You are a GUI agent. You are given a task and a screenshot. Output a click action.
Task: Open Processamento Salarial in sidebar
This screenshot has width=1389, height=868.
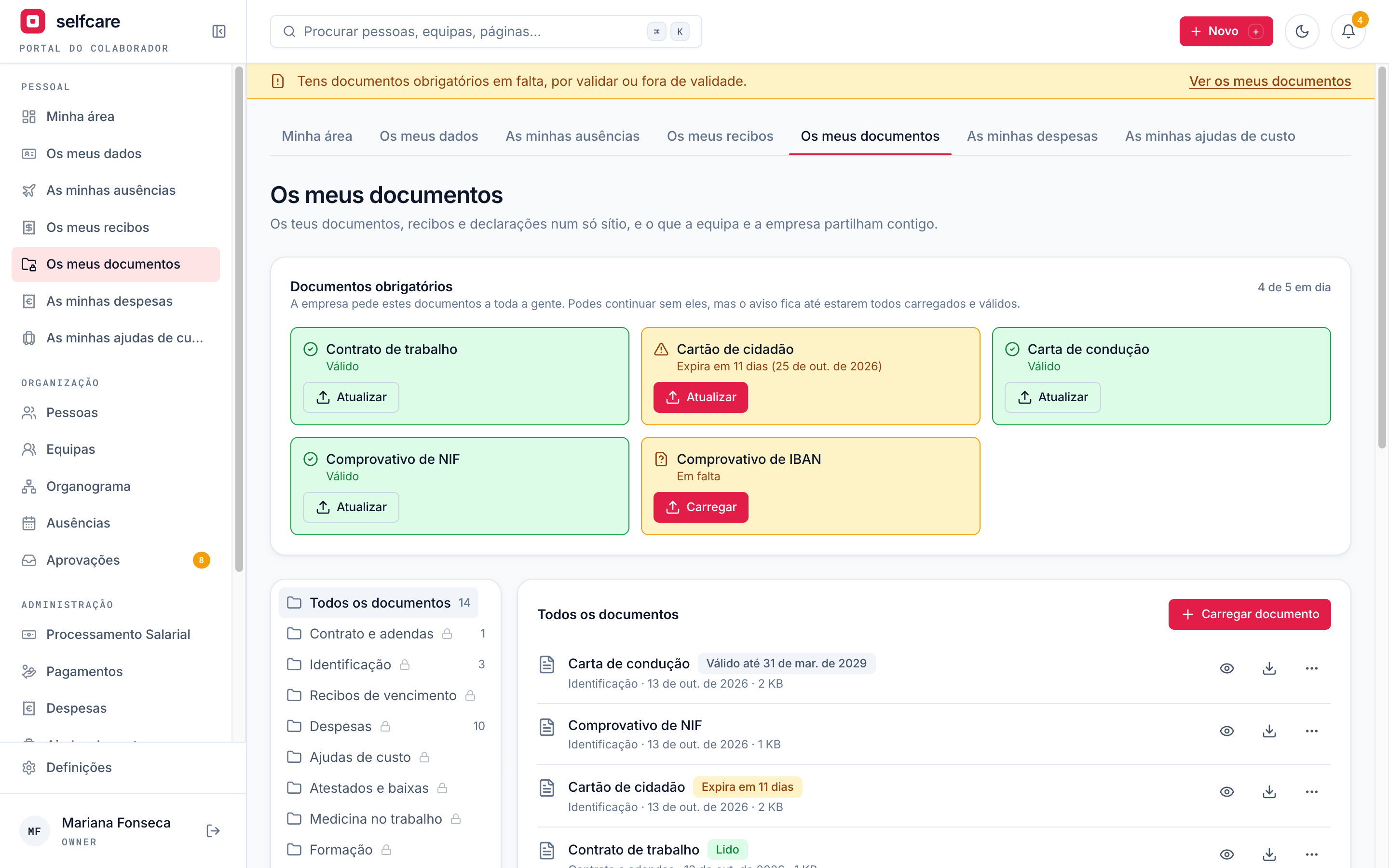point(115,634)
